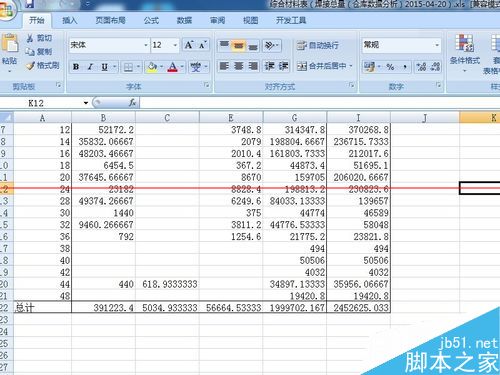This screenshot has width=500, height=375.
Task: Click the 复制 copy button
Action: [x=40, y=52]
